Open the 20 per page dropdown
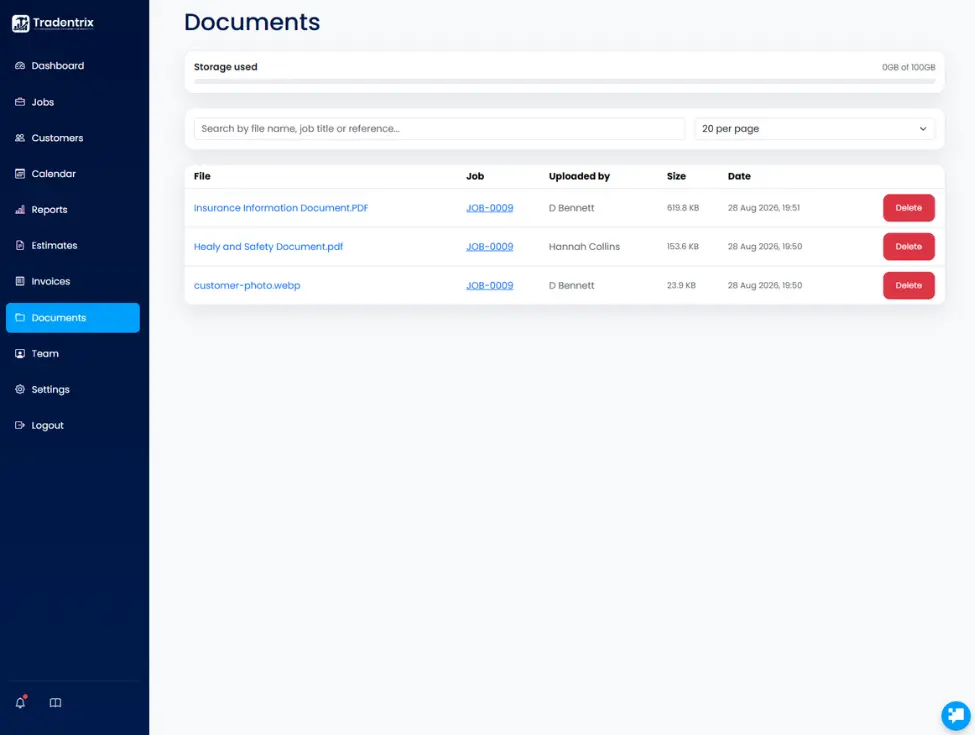This screenshot has height=735, width=975. click(x=815, y=129)
